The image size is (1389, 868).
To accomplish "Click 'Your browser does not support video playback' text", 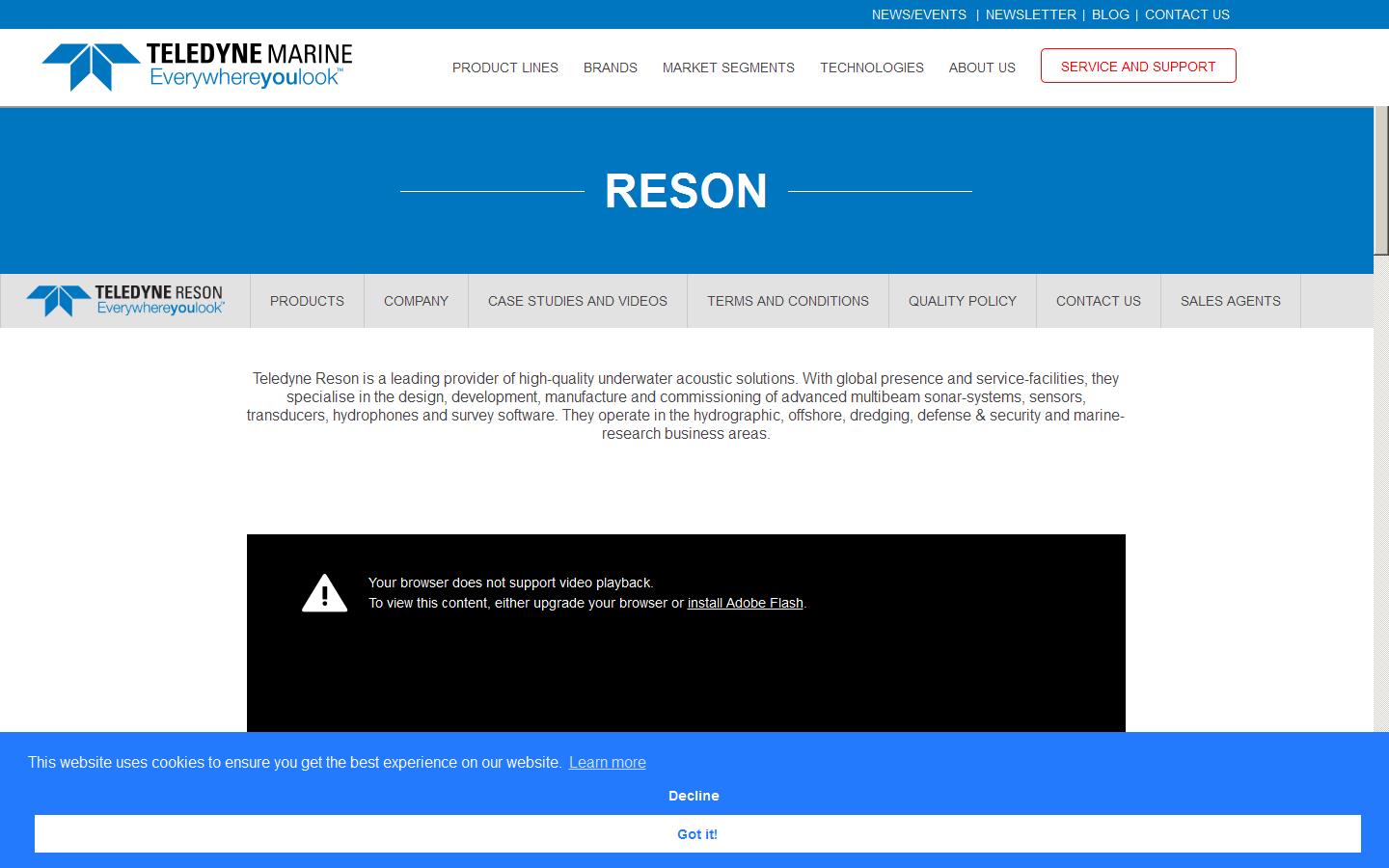I will point(510,583).
